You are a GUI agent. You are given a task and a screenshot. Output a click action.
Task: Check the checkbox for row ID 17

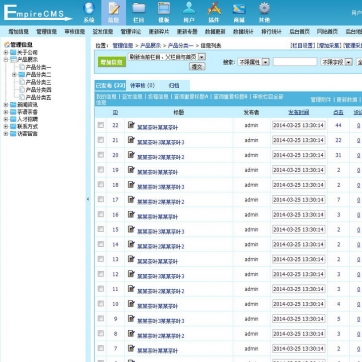(x=101, y=199)
